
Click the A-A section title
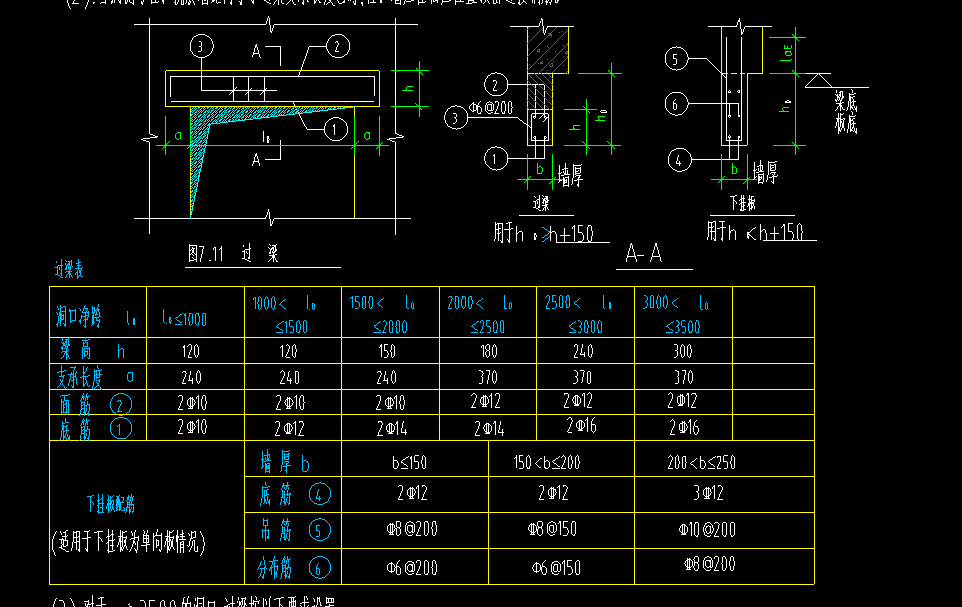coord(644,253)
